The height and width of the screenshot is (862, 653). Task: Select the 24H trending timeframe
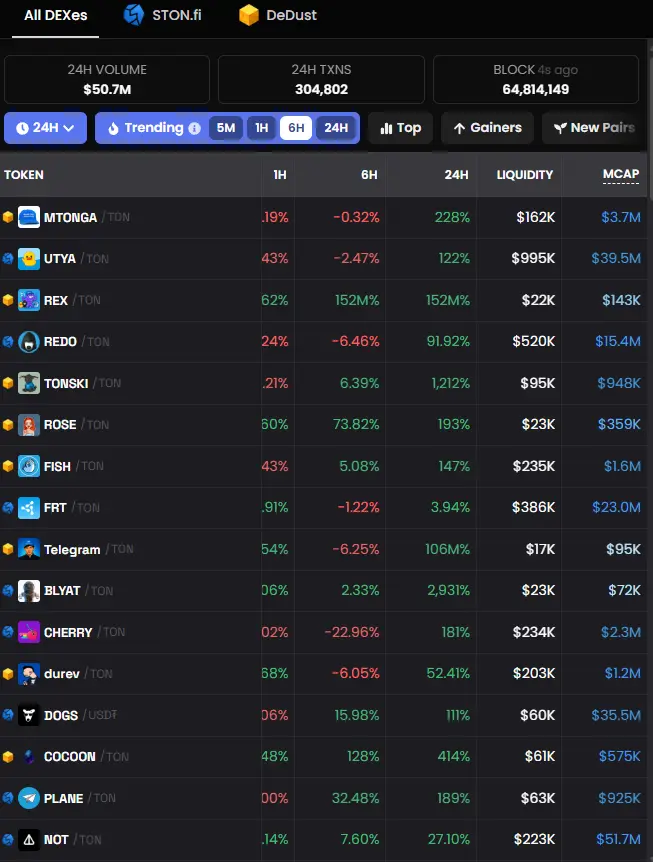pos(336,128)
